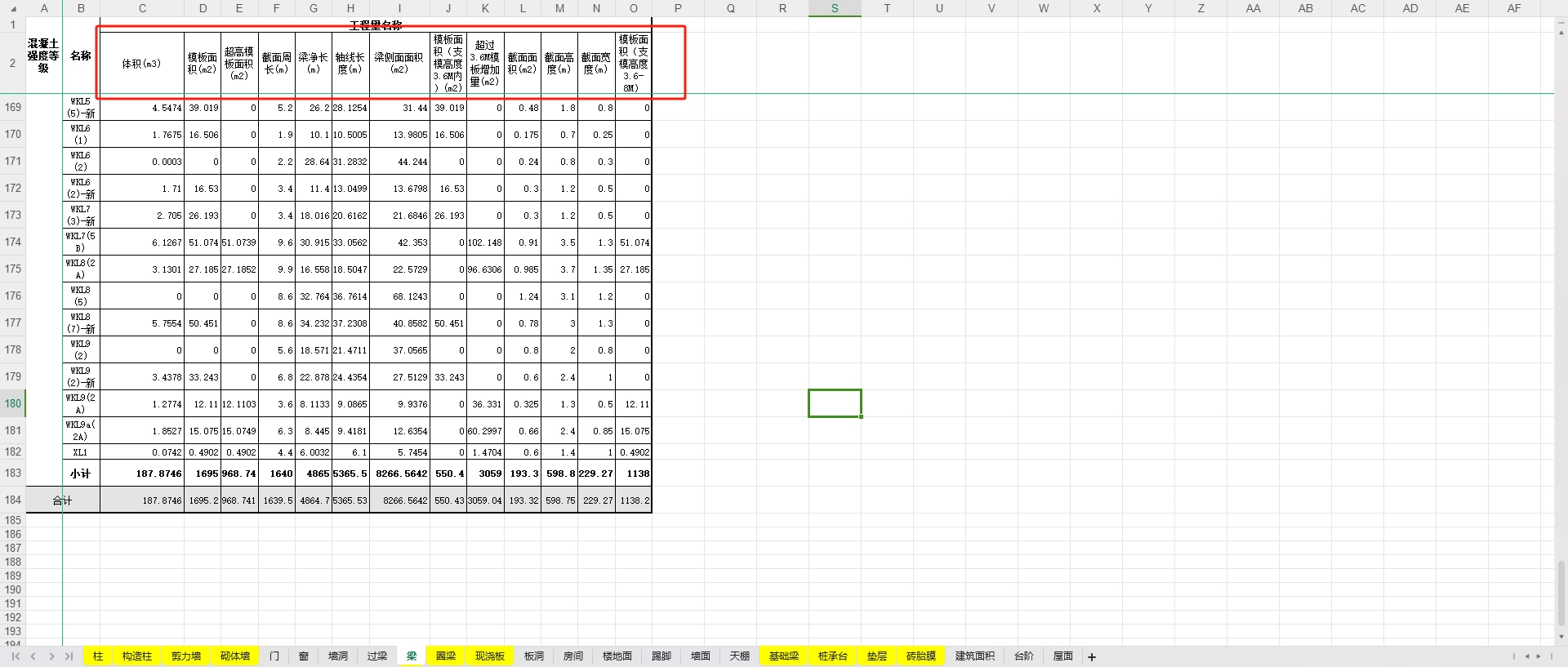Image resolution: width=1568 pixels, height=667 pixels.
Task: Jump to the first sheet with the navigation arrow
Action: click(x=16, y=656)
